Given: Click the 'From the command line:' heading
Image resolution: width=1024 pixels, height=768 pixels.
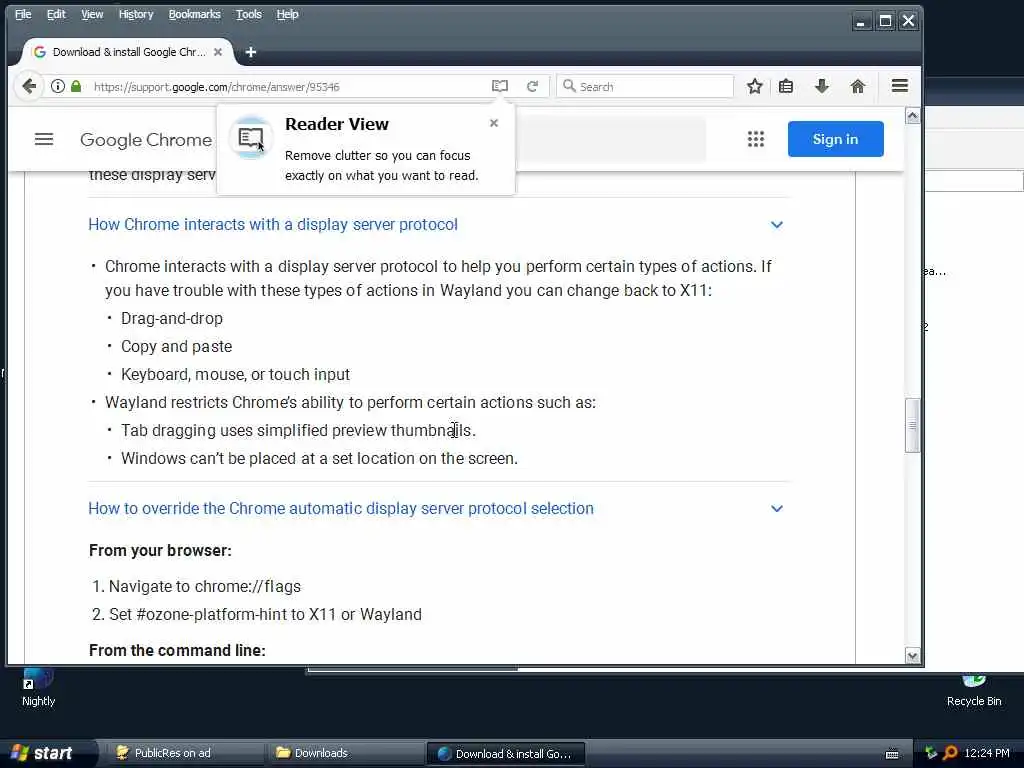Looking at the screenshot, I should [177, 650].
